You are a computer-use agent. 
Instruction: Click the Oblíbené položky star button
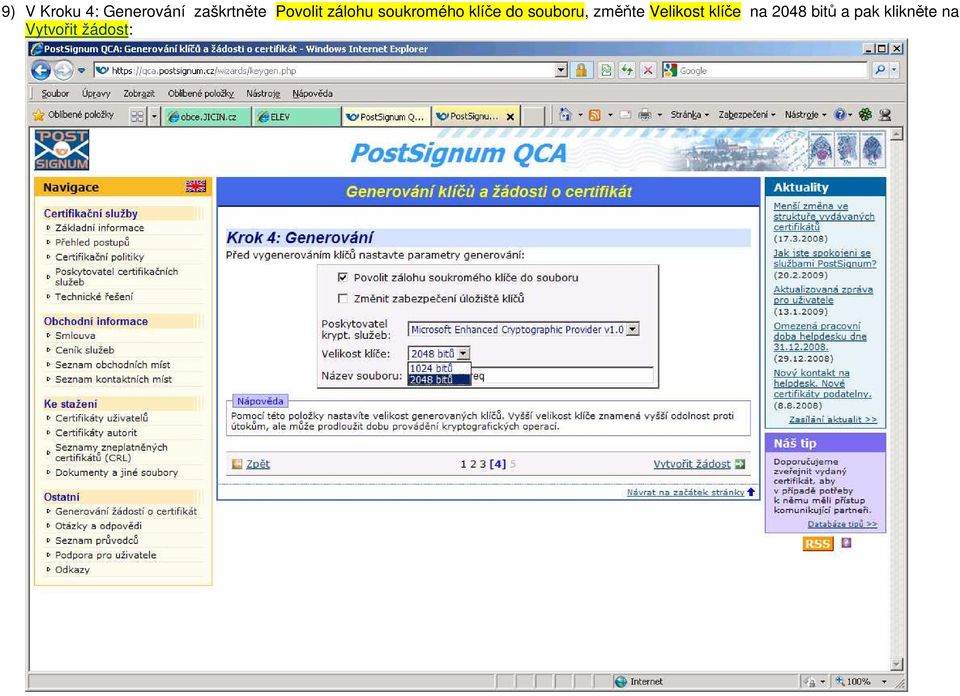click(x=73, y=115)
